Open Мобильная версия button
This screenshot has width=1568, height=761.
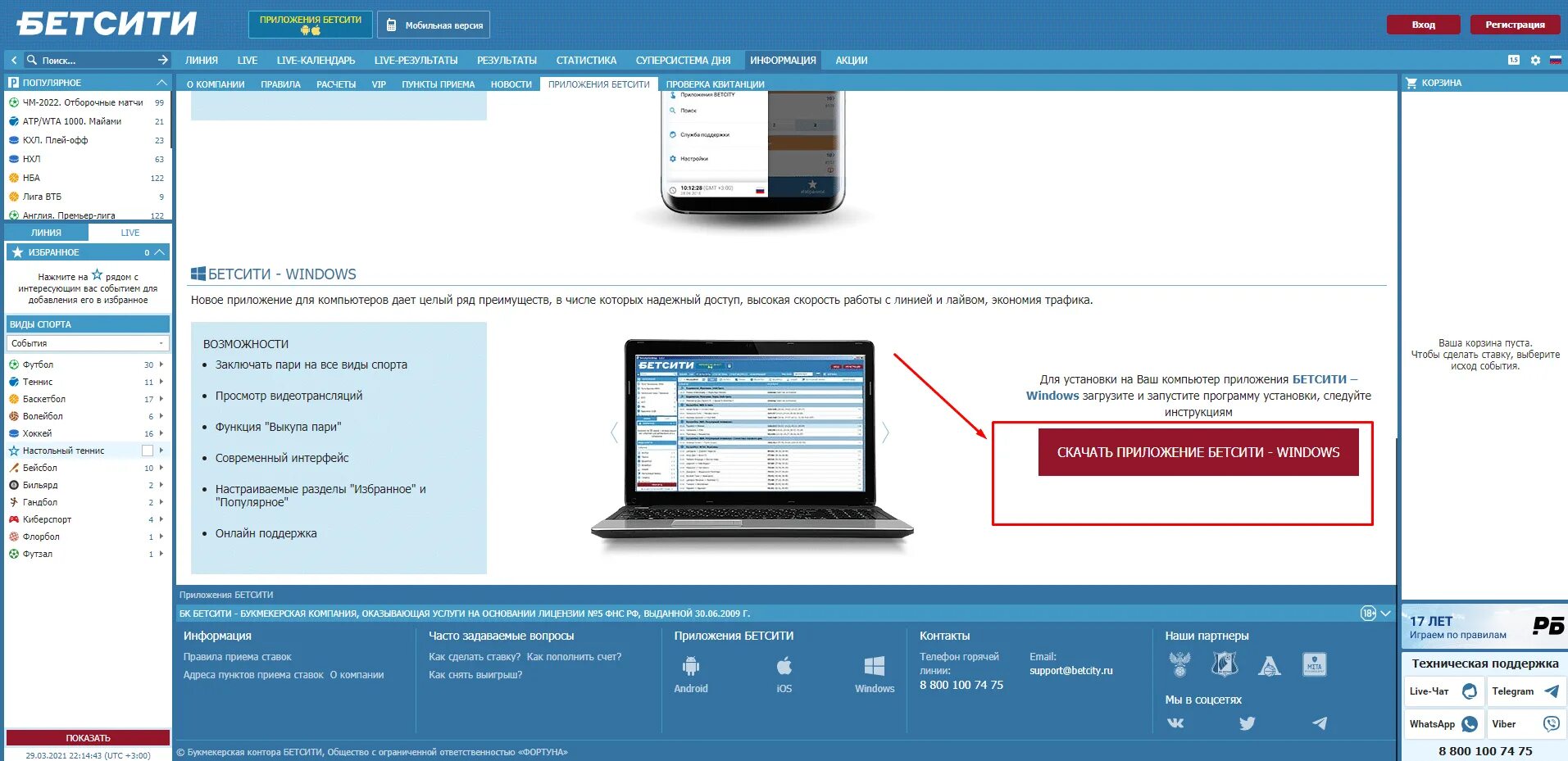click(434, 25)
